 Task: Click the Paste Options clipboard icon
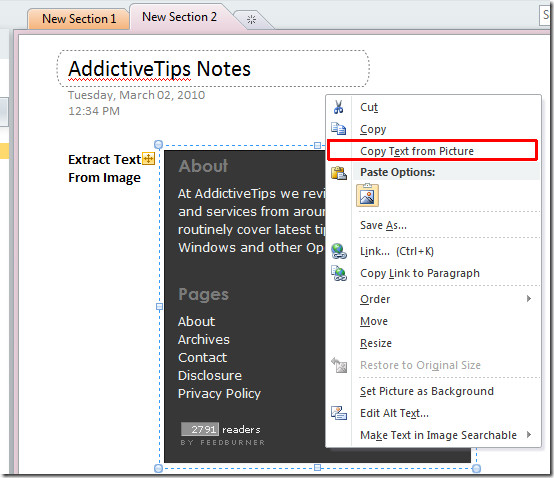(338, 173)
